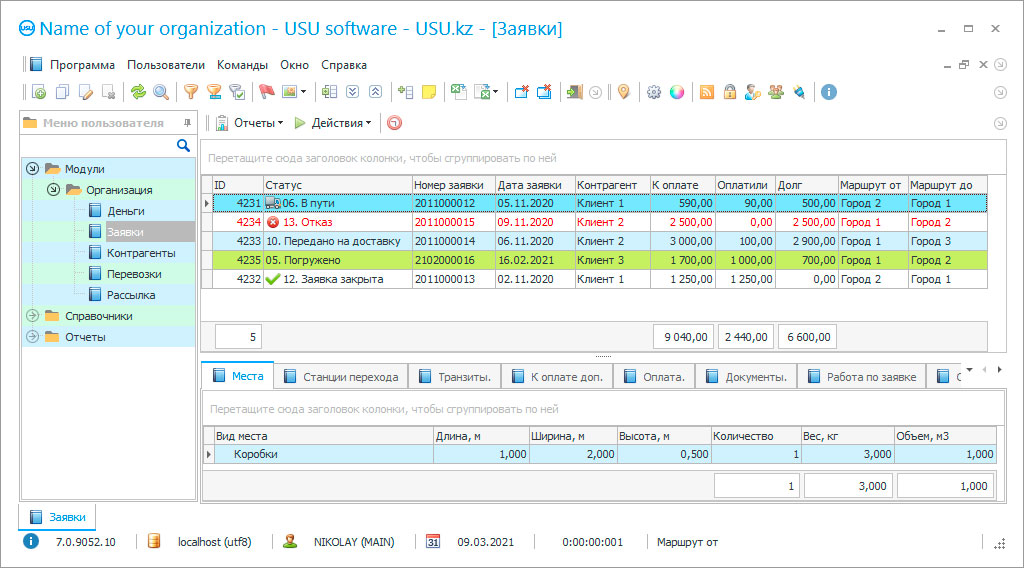Click the close all windows toolbar icon
1024x568 pixels.
pos(545,92)
